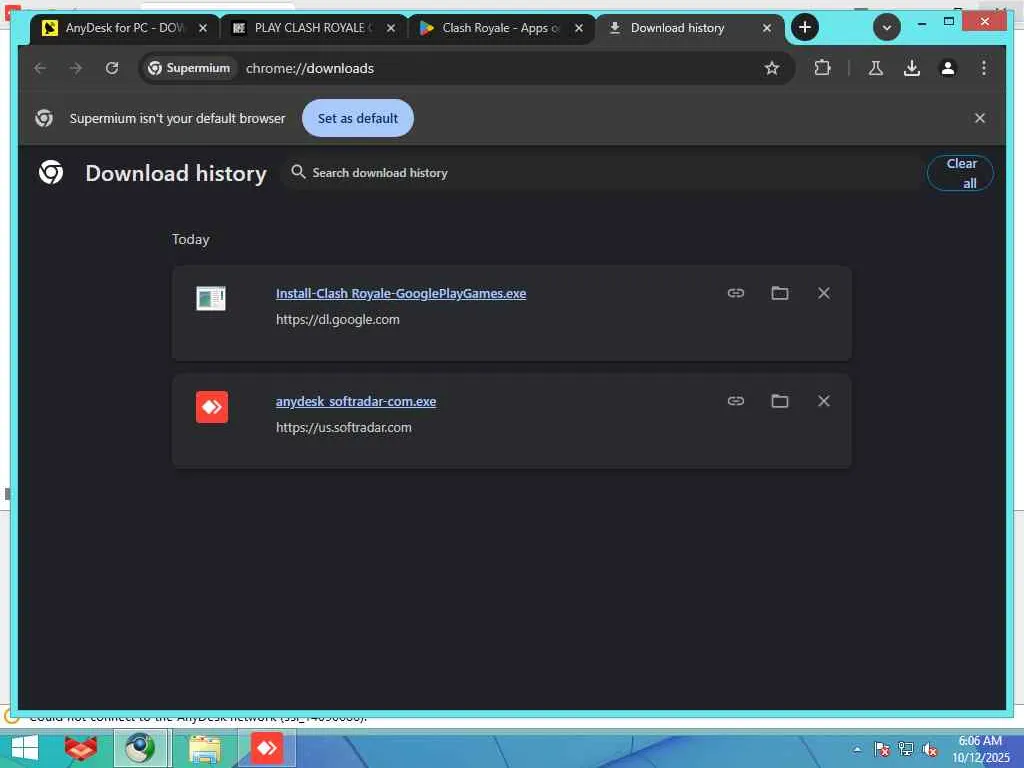1024x768 pixels.
Task: Open the Windows Start button
Action: click(25, 748)
